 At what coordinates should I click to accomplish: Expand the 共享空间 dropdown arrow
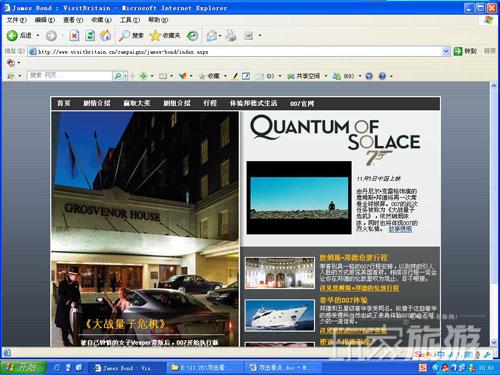pyautogui.click(x=326, y=76)
